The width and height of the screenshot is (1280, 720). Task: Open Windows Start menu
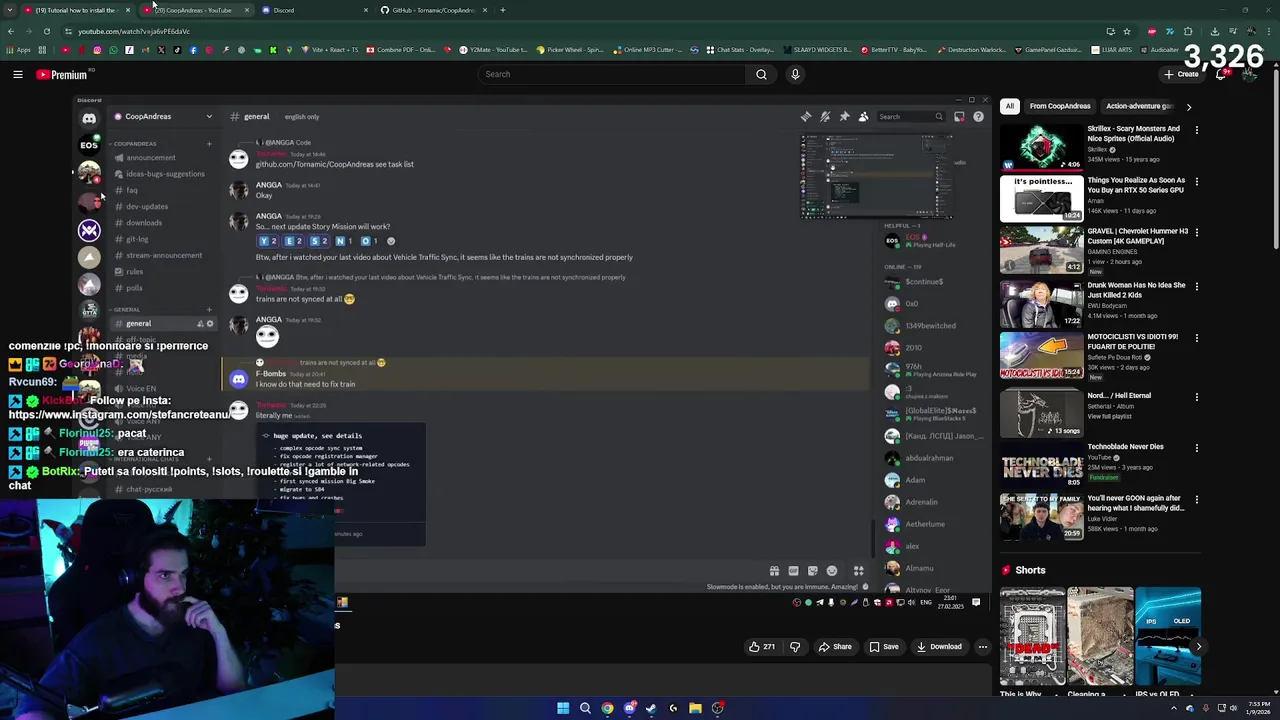563,708
